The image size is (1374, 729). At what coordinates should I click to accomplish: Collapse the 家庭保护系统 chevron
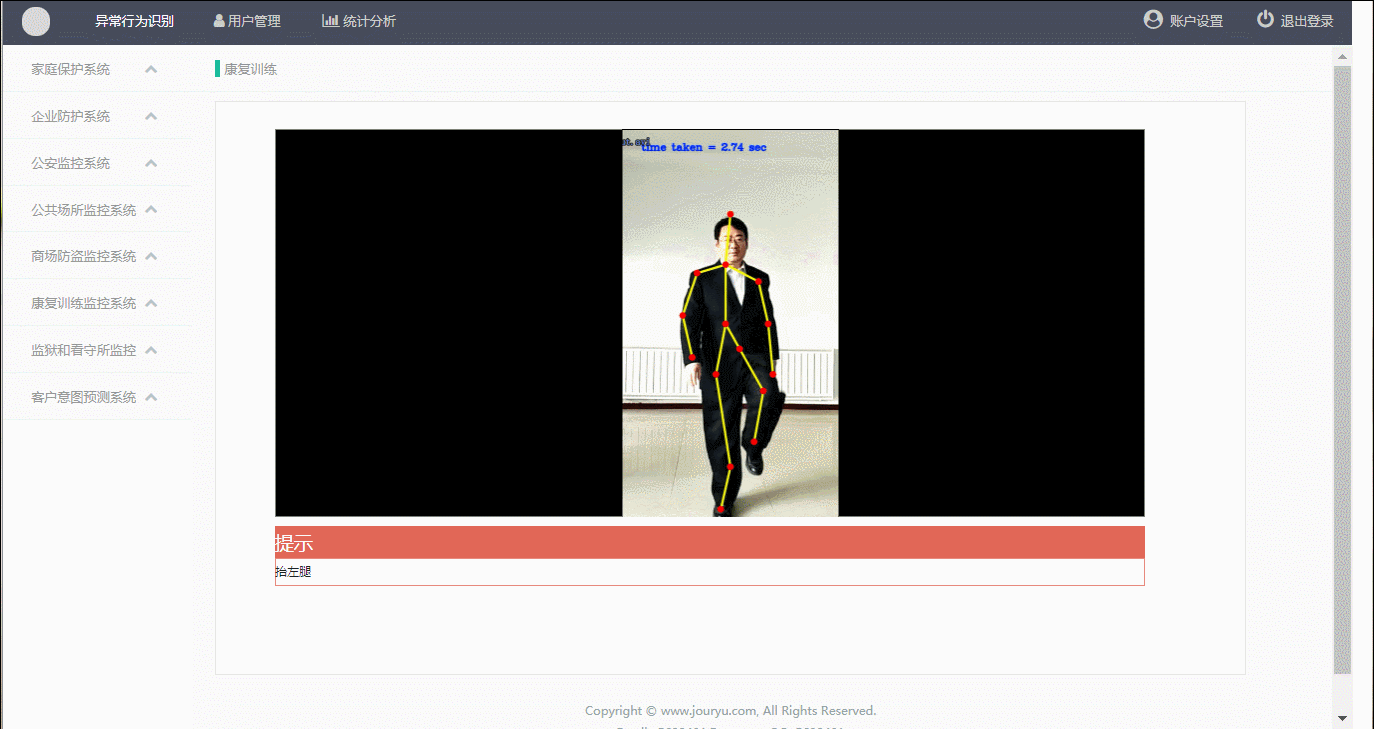coord(151,69)
